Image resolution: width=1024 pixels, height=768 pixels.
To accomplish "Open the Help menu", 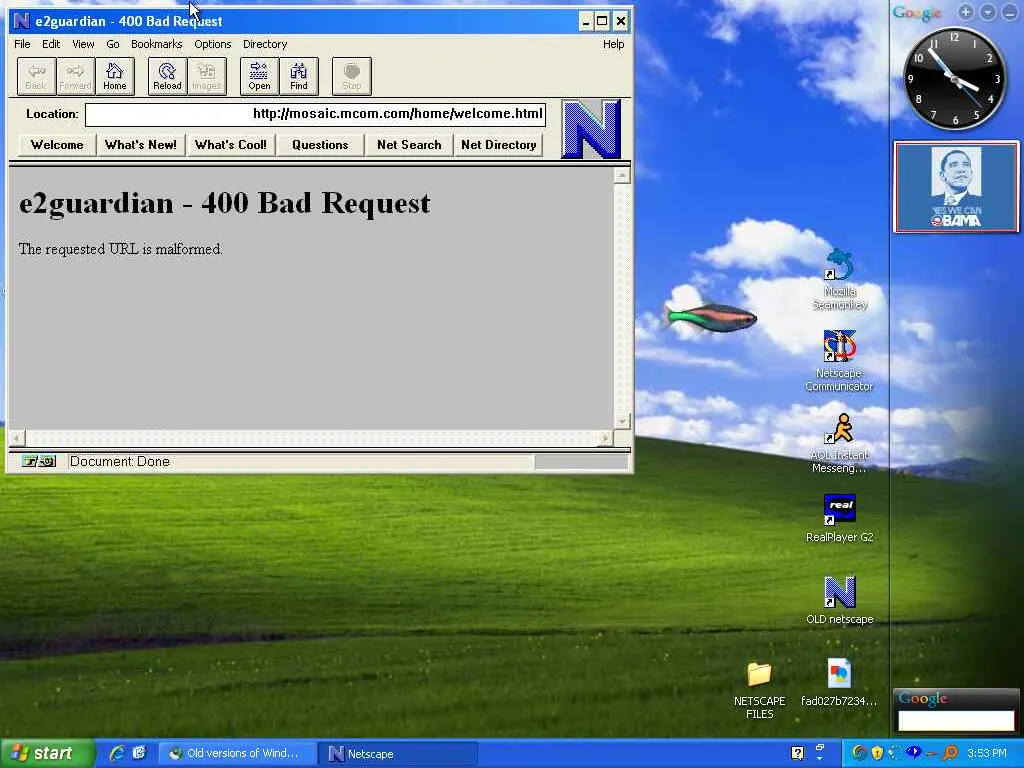I will (x=613, y=44).
